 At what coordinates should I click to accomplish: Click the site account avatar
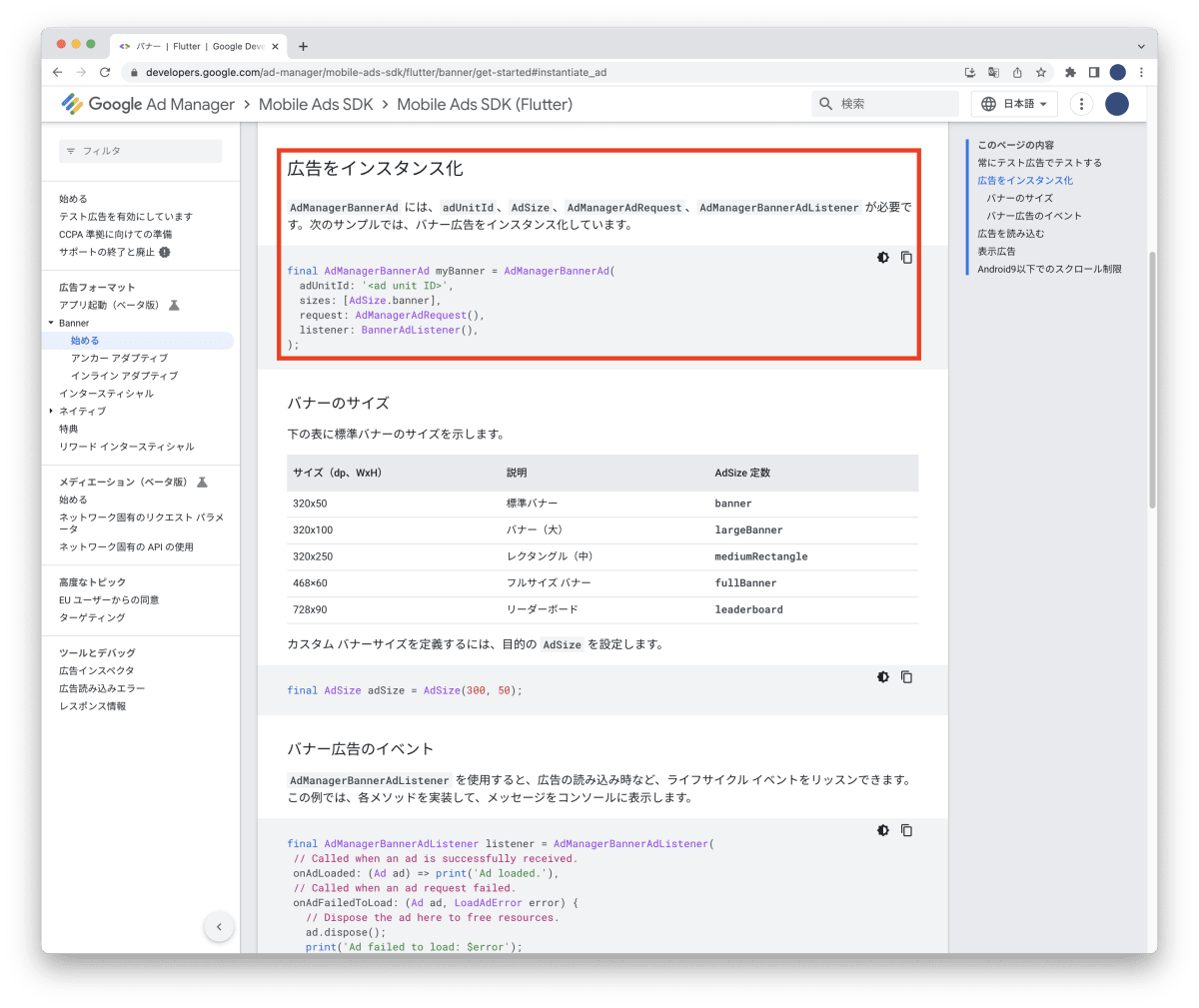pyautogui.click(x=1117, y=104)
